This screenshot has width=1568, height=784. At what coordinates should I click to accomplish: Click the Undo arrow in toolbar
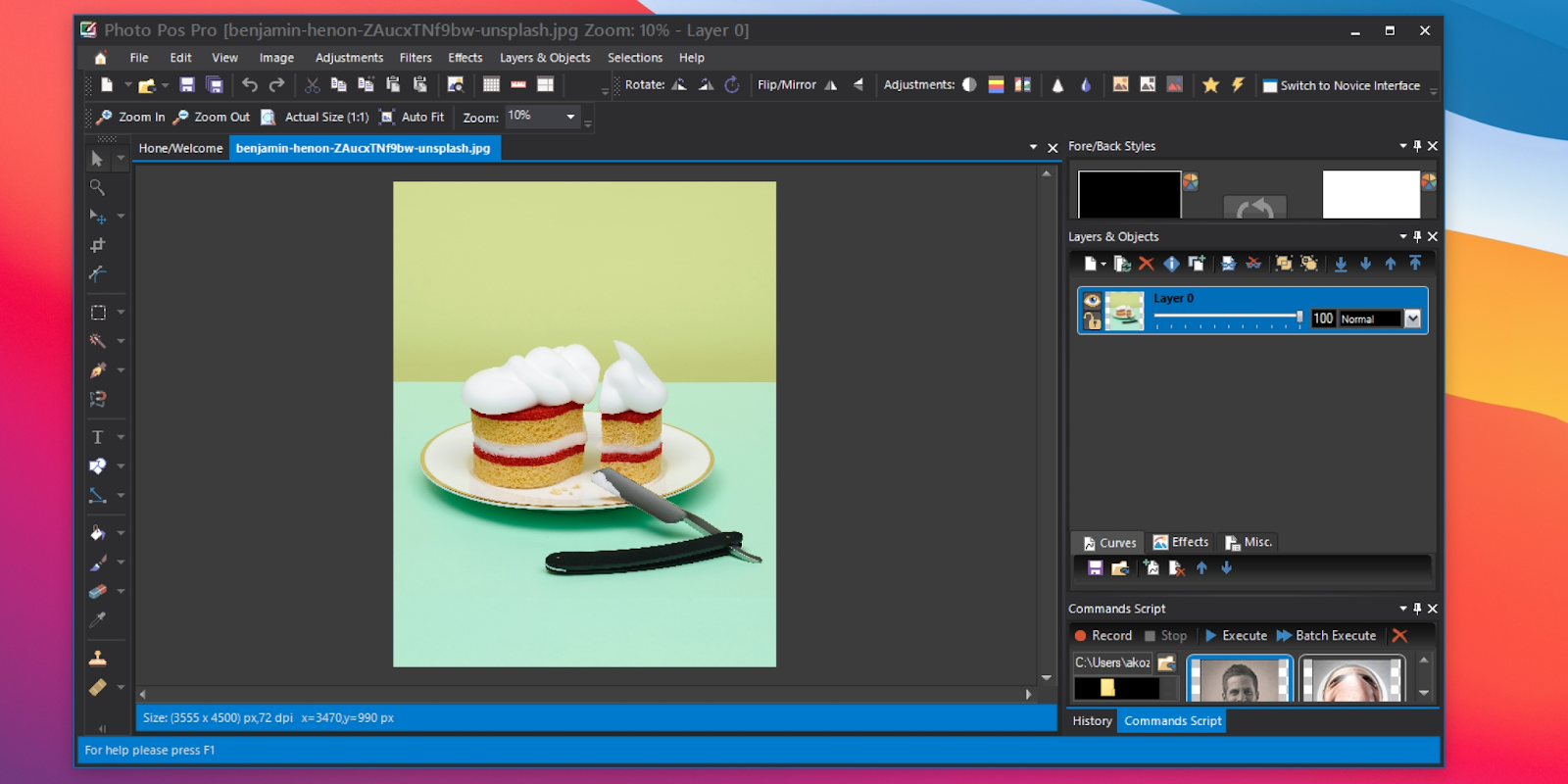point(250,85)
